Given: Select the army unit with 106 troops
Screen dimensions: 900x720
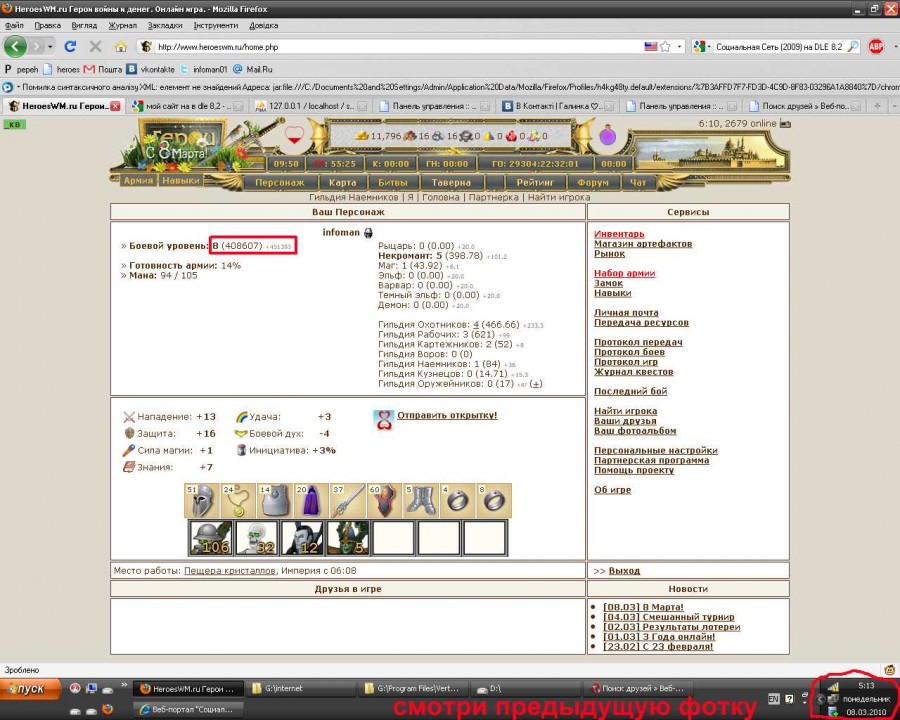Looking at the screenshot, I should (211, 538).
